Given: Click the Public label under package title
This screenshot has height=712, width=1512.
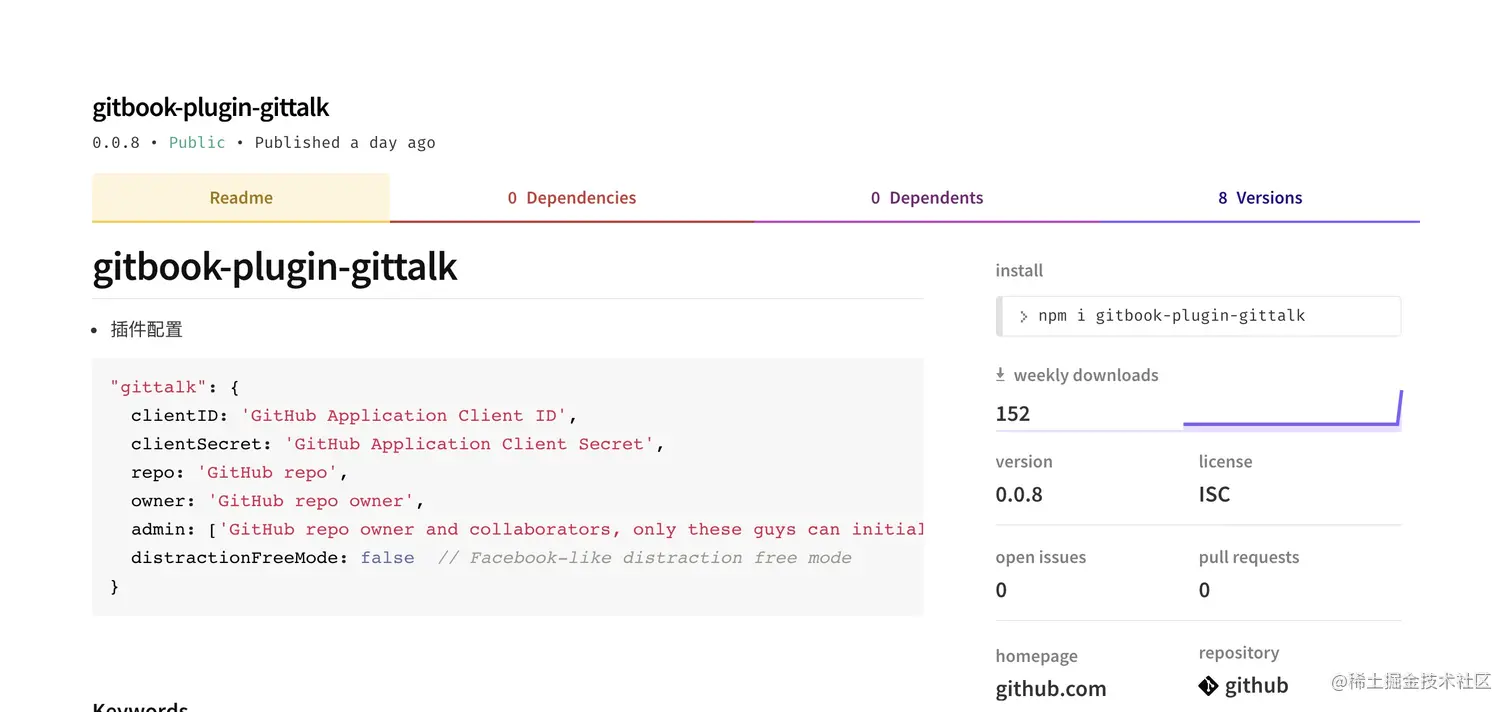Looking at the screenshot, I should [197, 143].
